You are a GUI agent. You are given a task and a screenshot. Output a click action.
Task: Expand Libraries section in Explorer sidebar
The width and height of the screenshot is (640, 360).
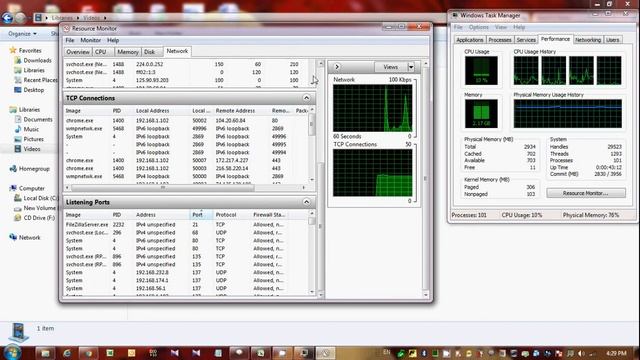(x=29, y=110)
